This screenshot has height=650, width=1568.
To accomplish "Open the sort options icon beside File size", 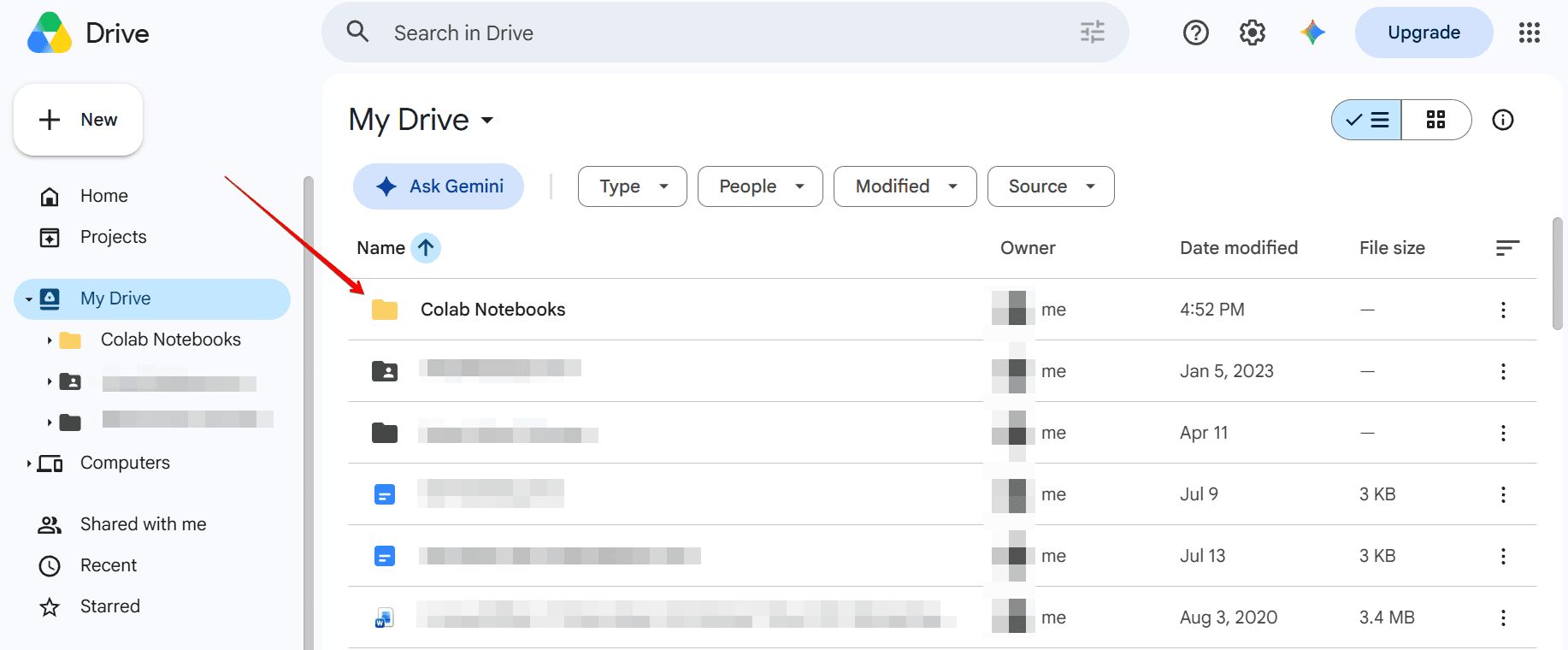I will point(1507,248).
